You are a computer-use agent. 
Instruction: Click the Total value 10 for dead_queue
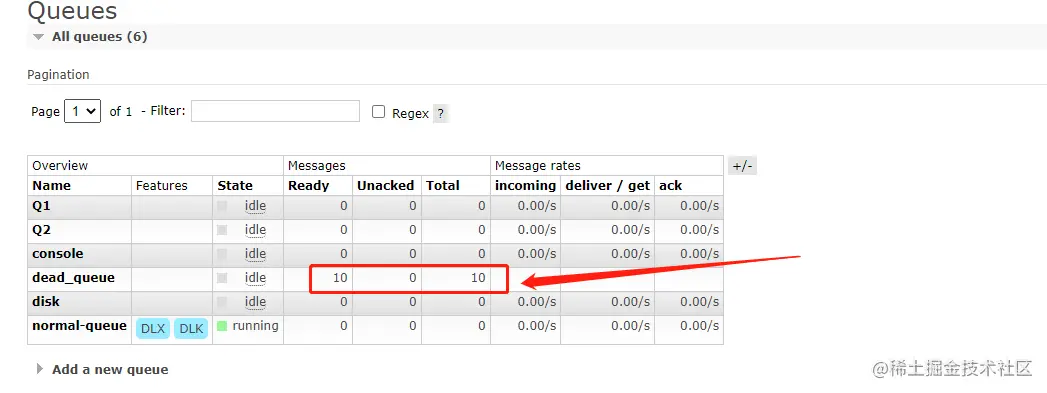[x=478, y=278]
